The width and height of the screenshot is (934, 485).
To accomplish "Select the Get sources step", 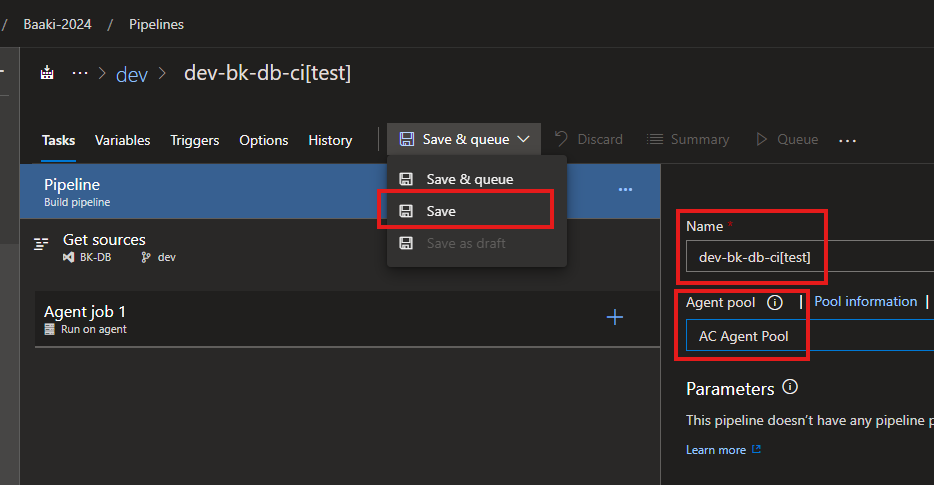I will coord(340,248).
